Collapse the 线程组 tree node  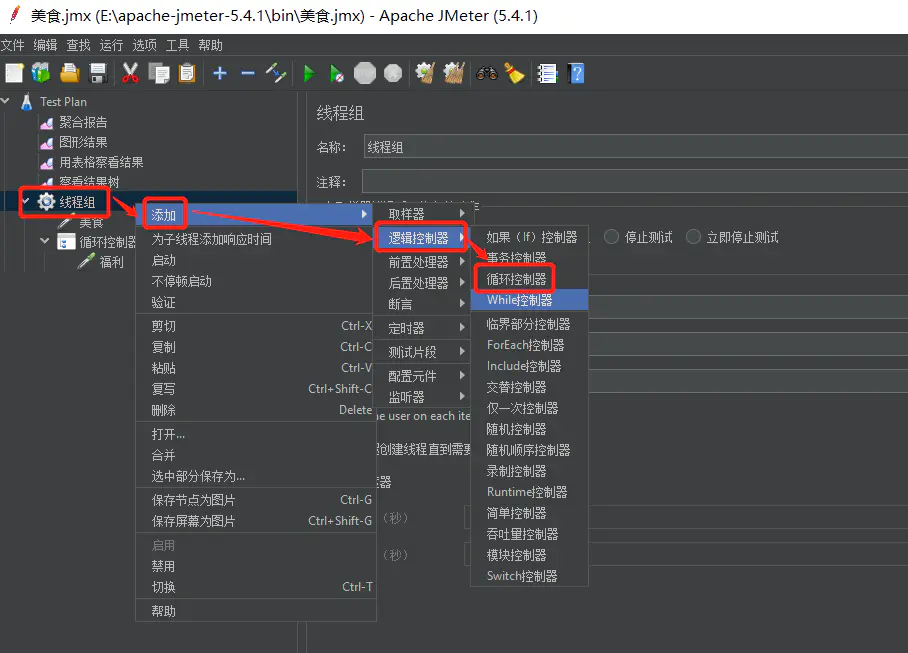pos(25,201)
